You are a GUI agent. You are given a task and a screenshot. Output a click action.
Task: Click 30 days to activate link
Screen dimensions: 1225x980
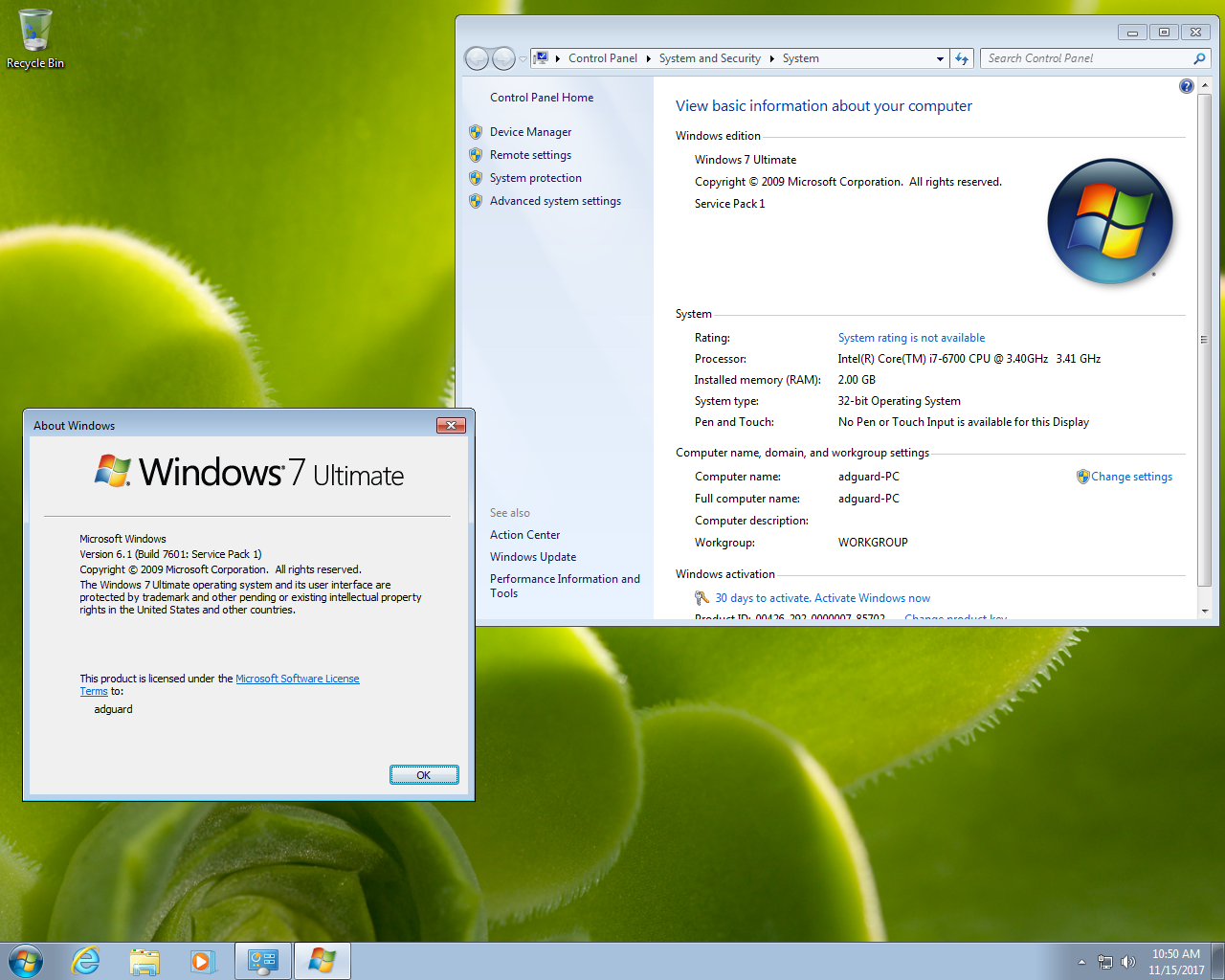822,598
